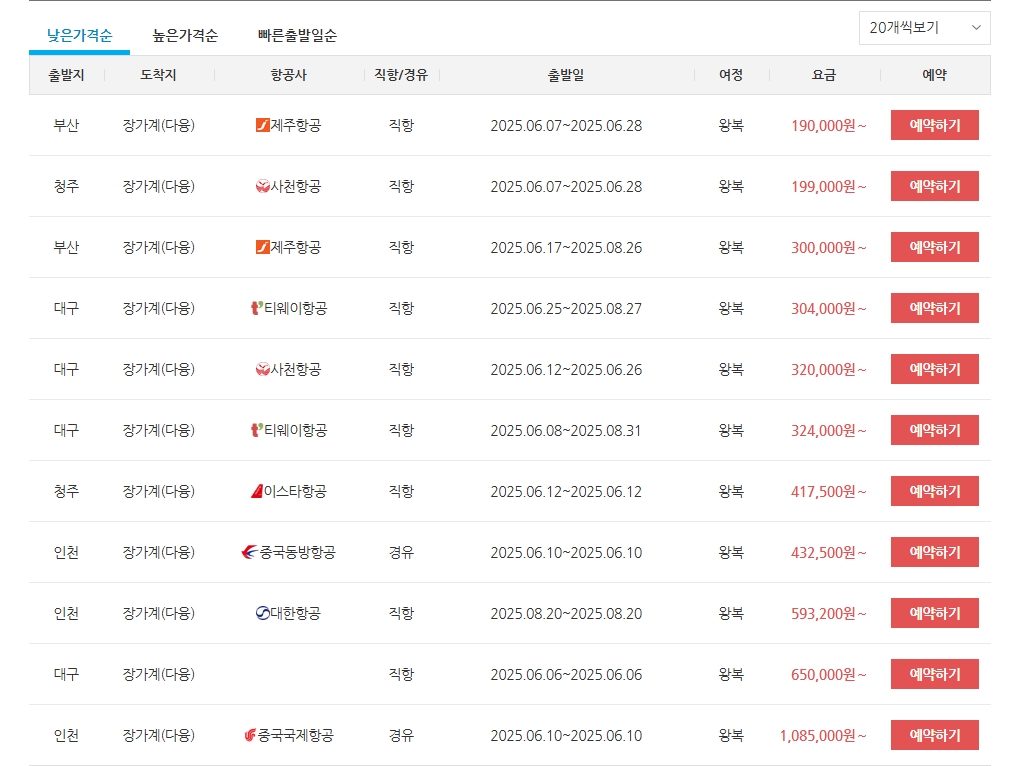This screenshot has height=766, width=1019.
Task: Click the 이스타항공 airline name
Action: tap(295, 491)
